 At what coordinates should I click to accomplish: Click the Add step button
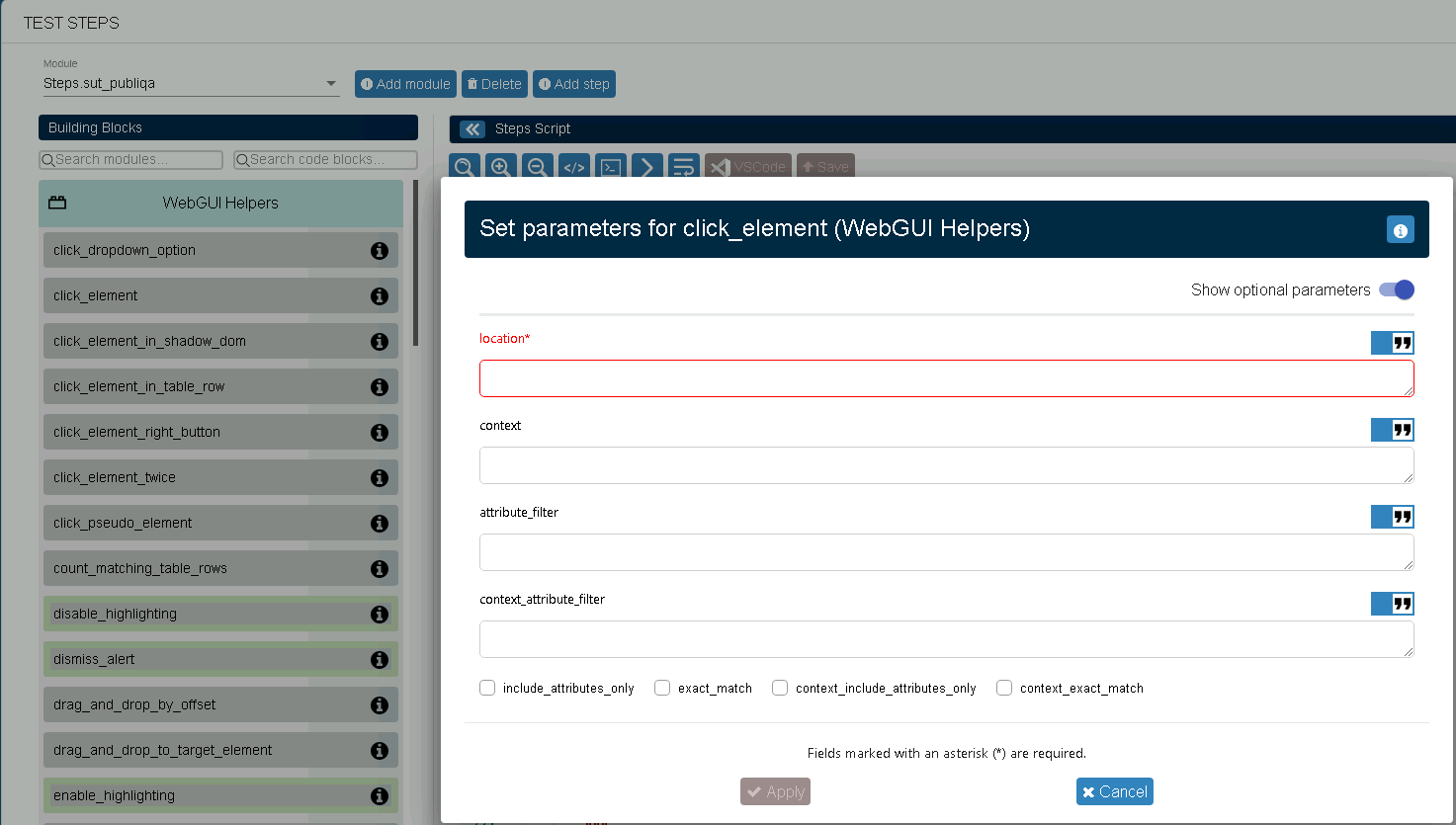pos(574,84)
